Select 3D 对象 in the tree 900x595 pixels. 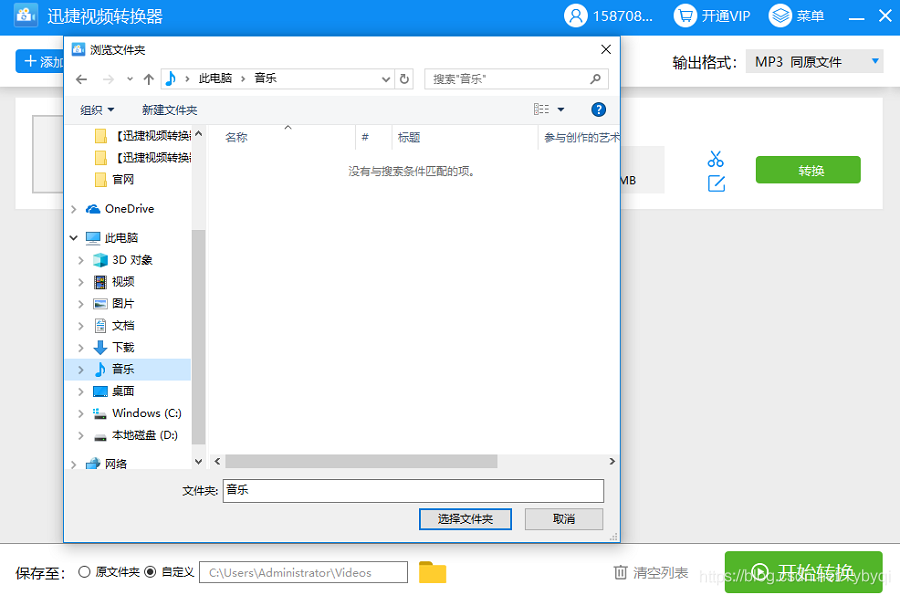pos(132,260)
